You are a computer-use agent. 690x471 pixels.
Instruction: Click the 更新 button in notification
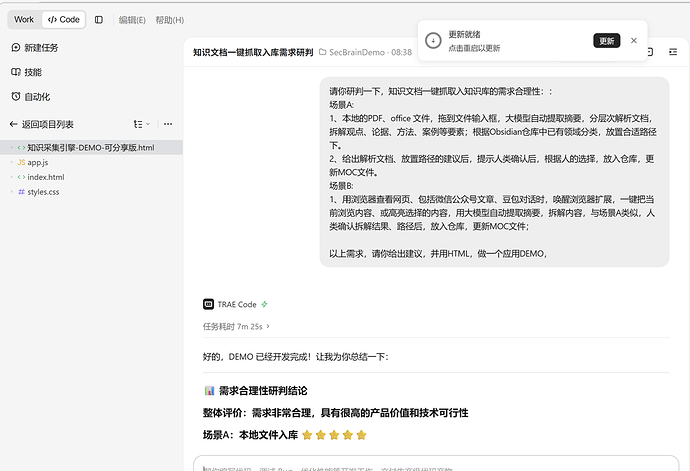pos(606,41)
